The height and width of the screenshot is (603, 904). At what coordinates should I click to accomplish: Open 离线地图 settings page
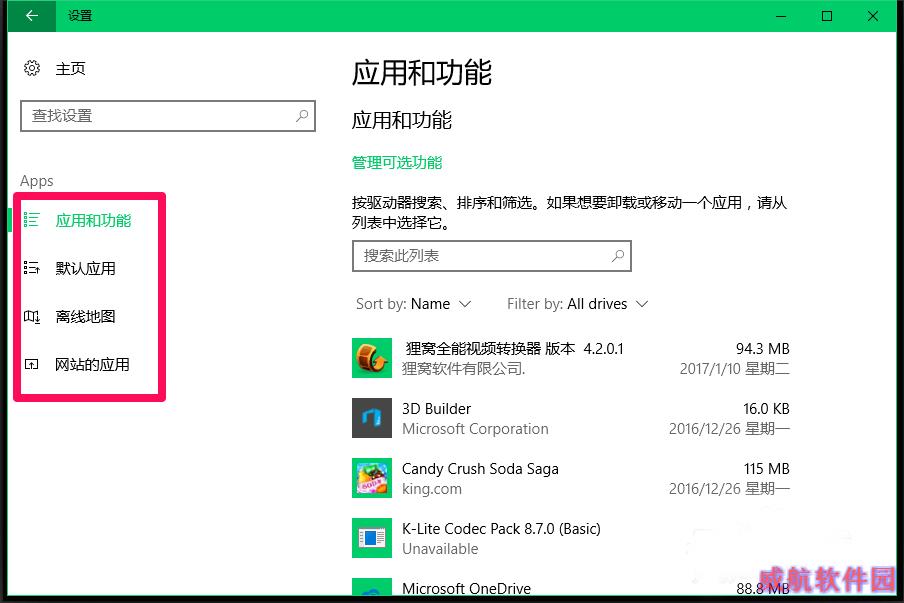86,316
